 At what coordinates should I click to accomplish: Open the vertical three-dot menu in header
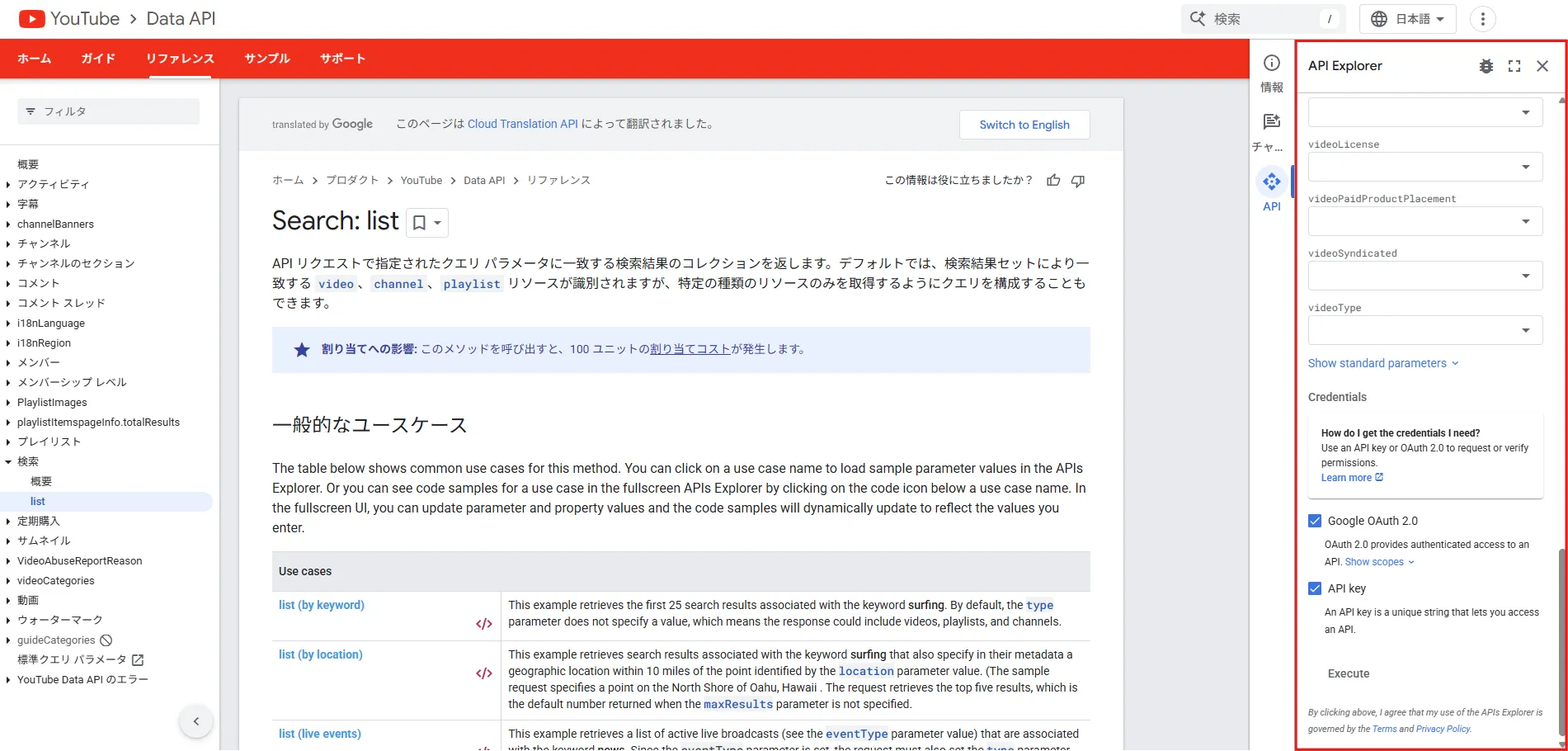tap(1482, 19)
